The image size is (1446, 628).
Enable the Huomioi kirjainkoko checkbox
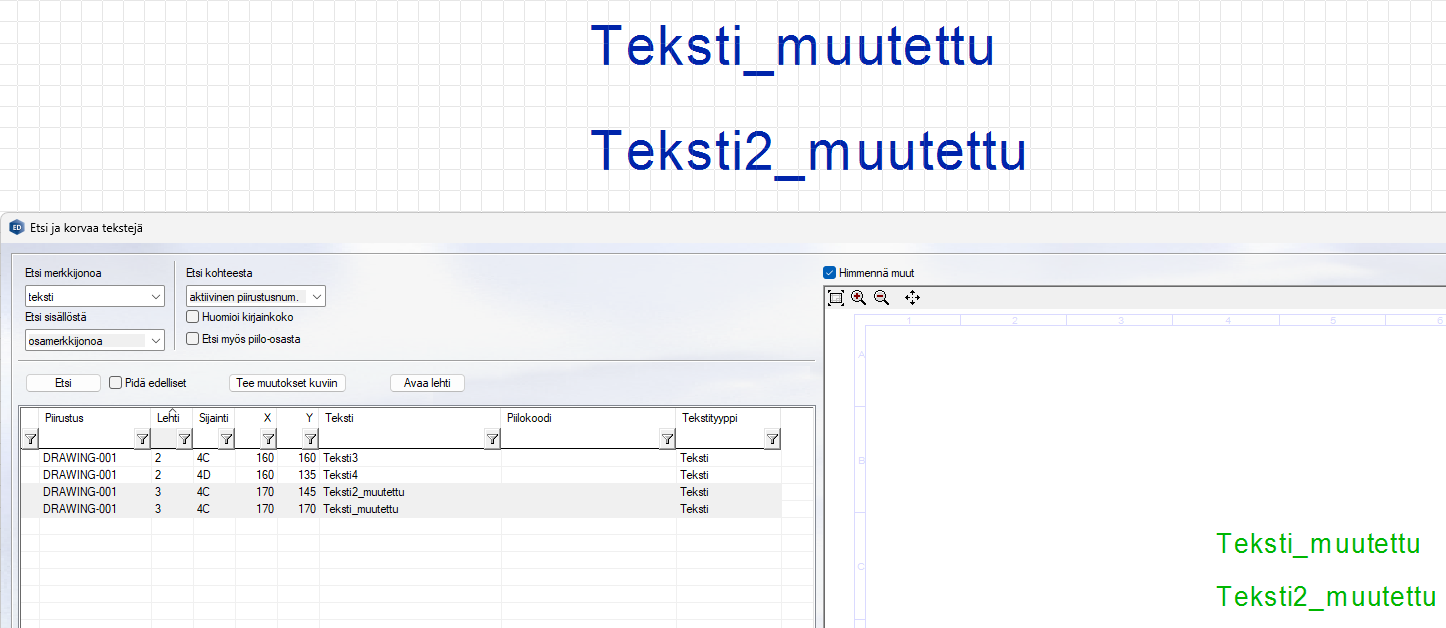[x=193, y=317]
